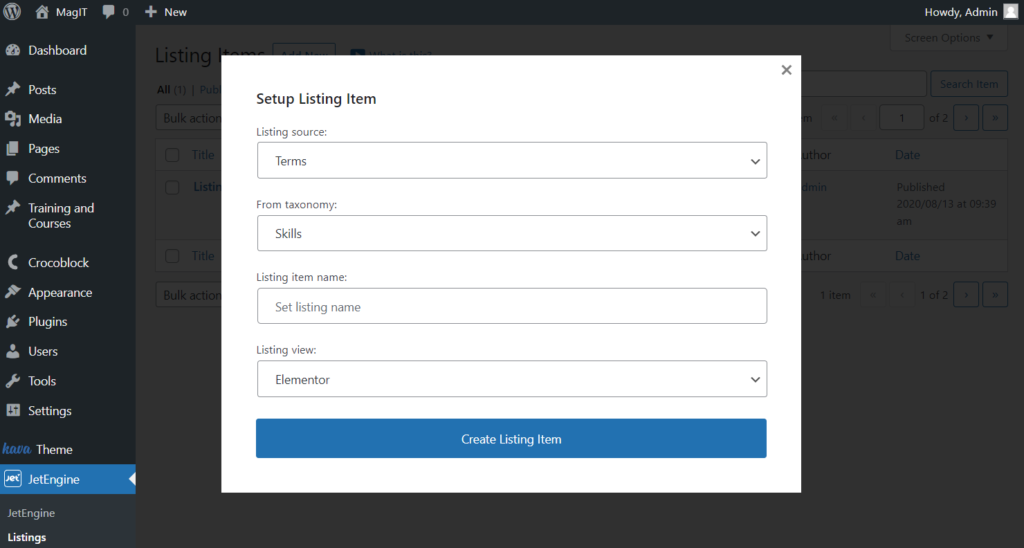Click the Media icon in sidebar
Image resolution: width=1024 pixels, height=548 pixels.
click(x=12, y=119)
